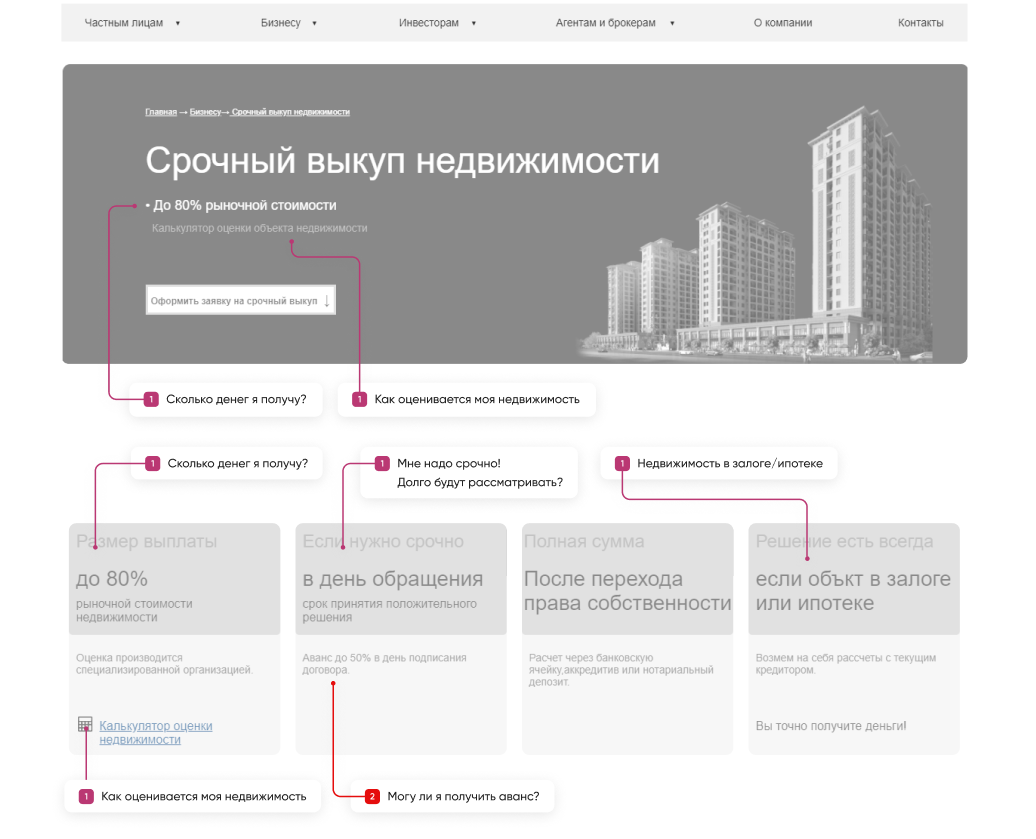Click the red badge numbered 2
Screen dimensions: 1036x839
(x=372, y=797)
